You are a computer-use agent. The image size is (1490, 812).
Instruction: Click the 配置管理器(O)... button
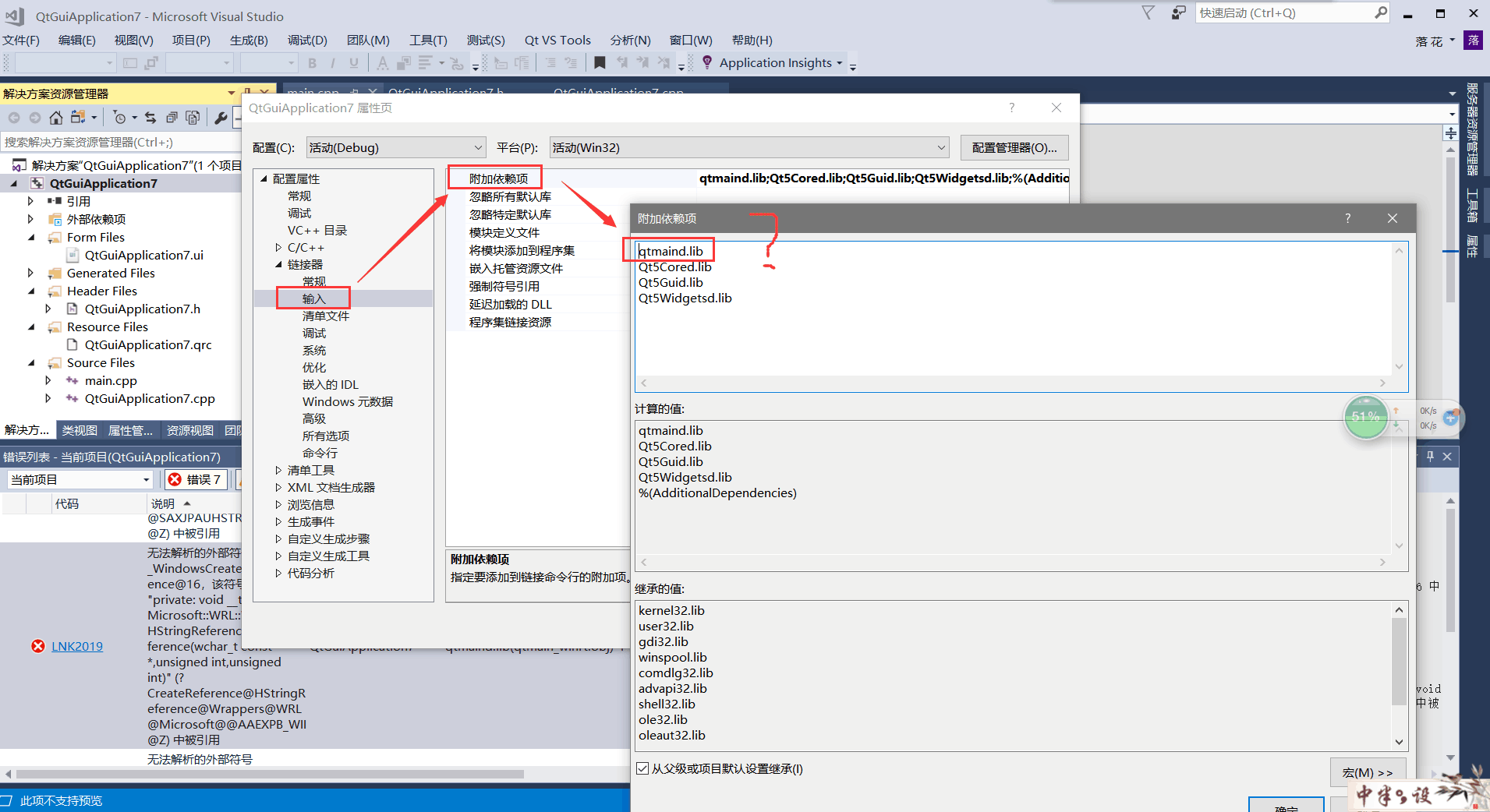tap(1014, 147)
